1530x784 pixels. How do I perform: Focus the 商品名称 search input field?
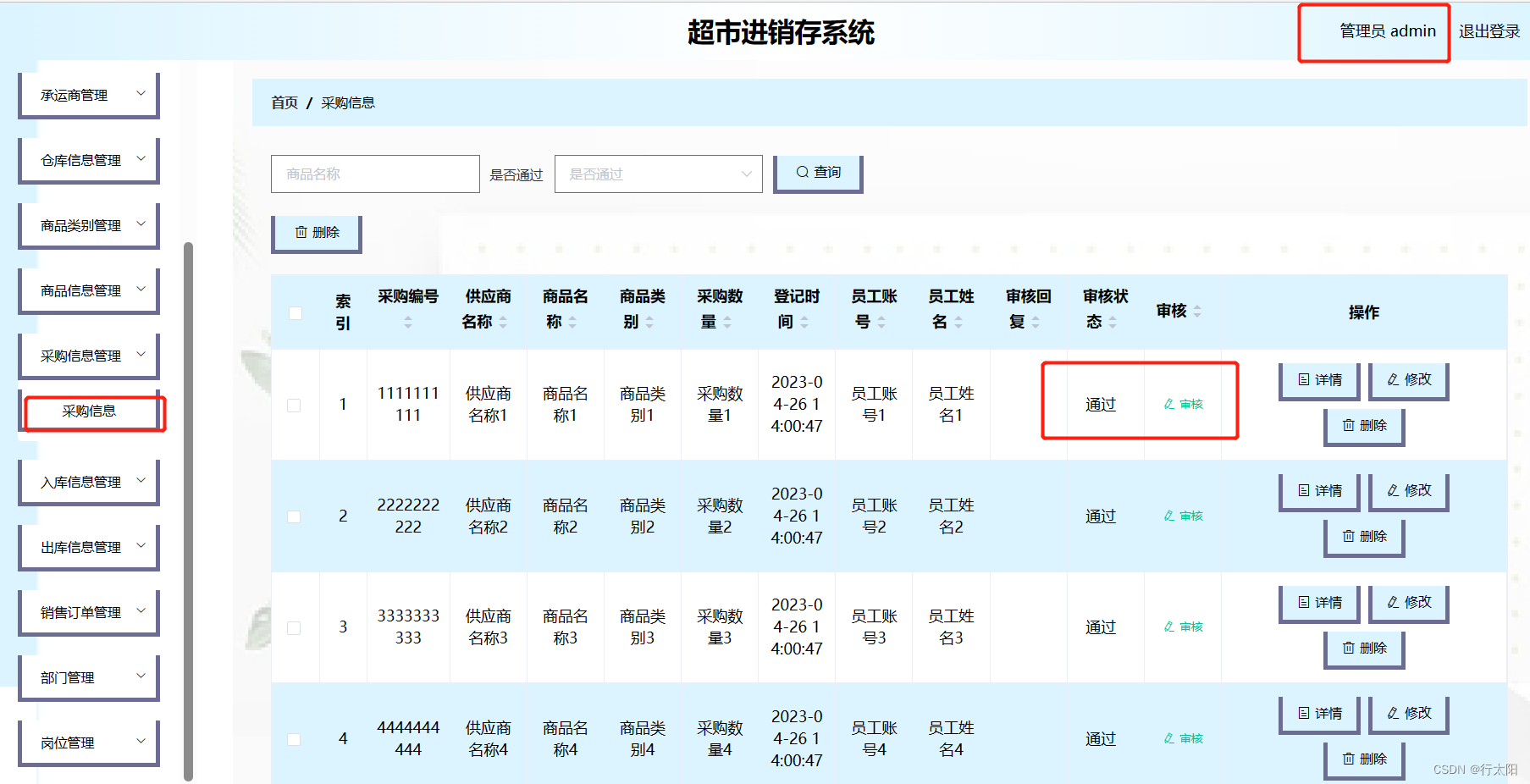pos(375,174)
